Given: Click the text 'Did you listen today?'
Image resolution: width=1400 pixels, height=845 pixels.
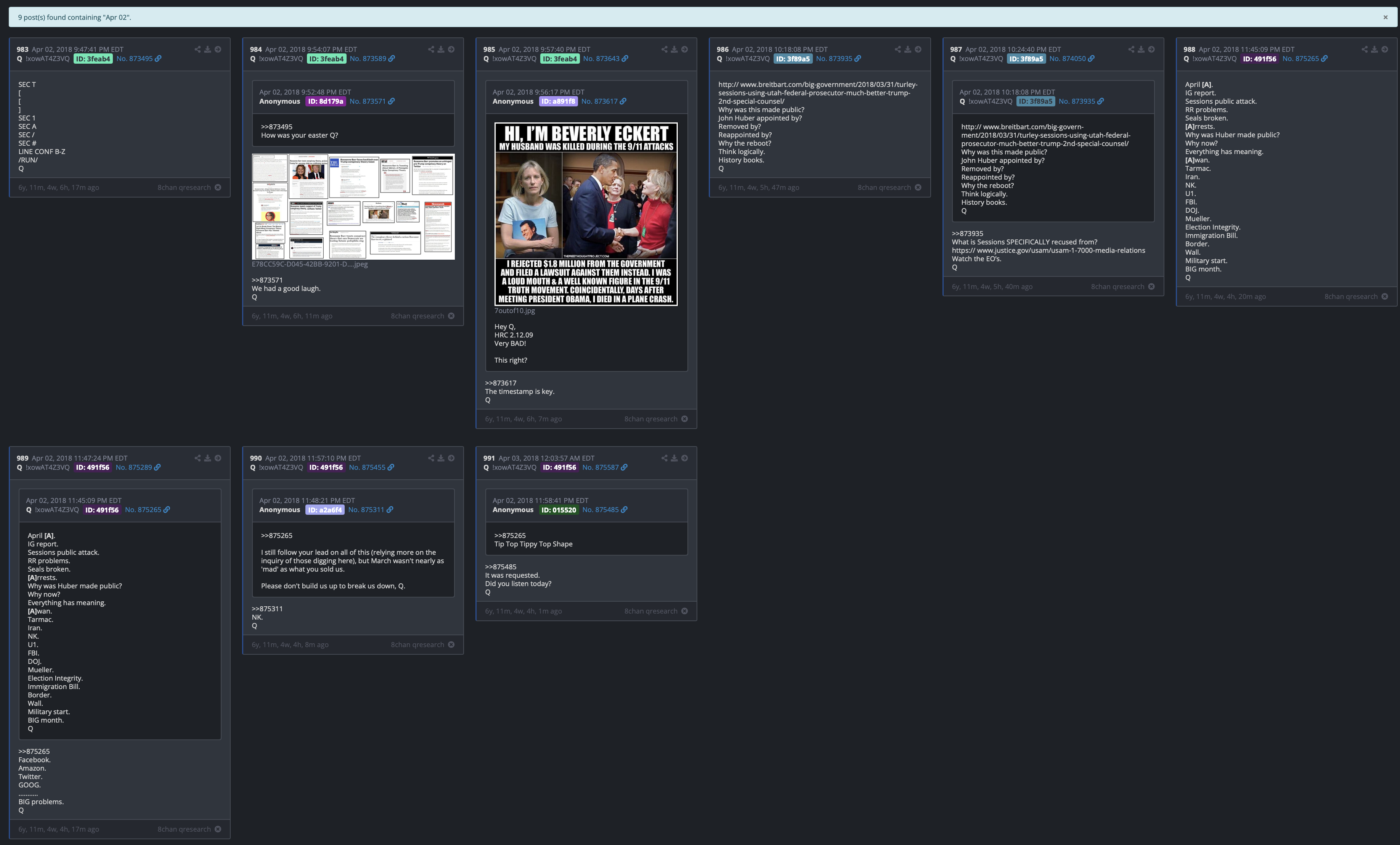Looking at the screenshot, I should (518, 583).
